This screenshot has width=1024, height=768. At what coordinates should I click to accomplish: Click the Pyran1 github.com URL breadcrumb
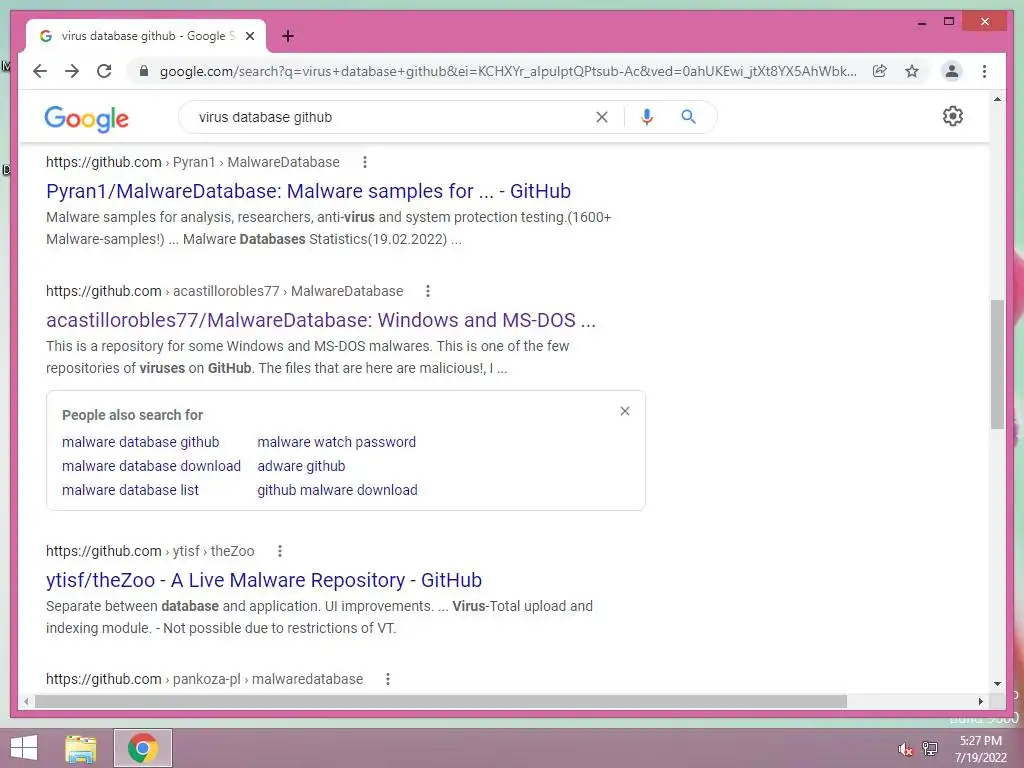[x=193, y=162]
